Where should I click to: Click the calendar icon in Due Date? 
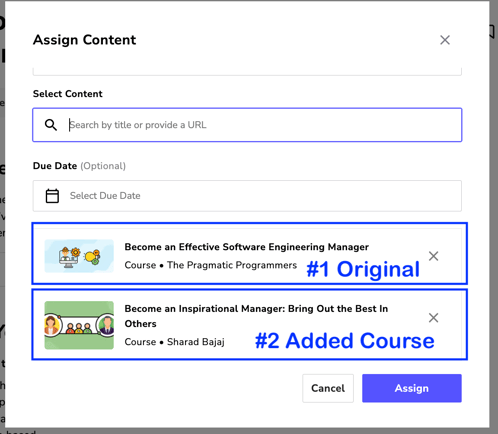click(52, 196)
